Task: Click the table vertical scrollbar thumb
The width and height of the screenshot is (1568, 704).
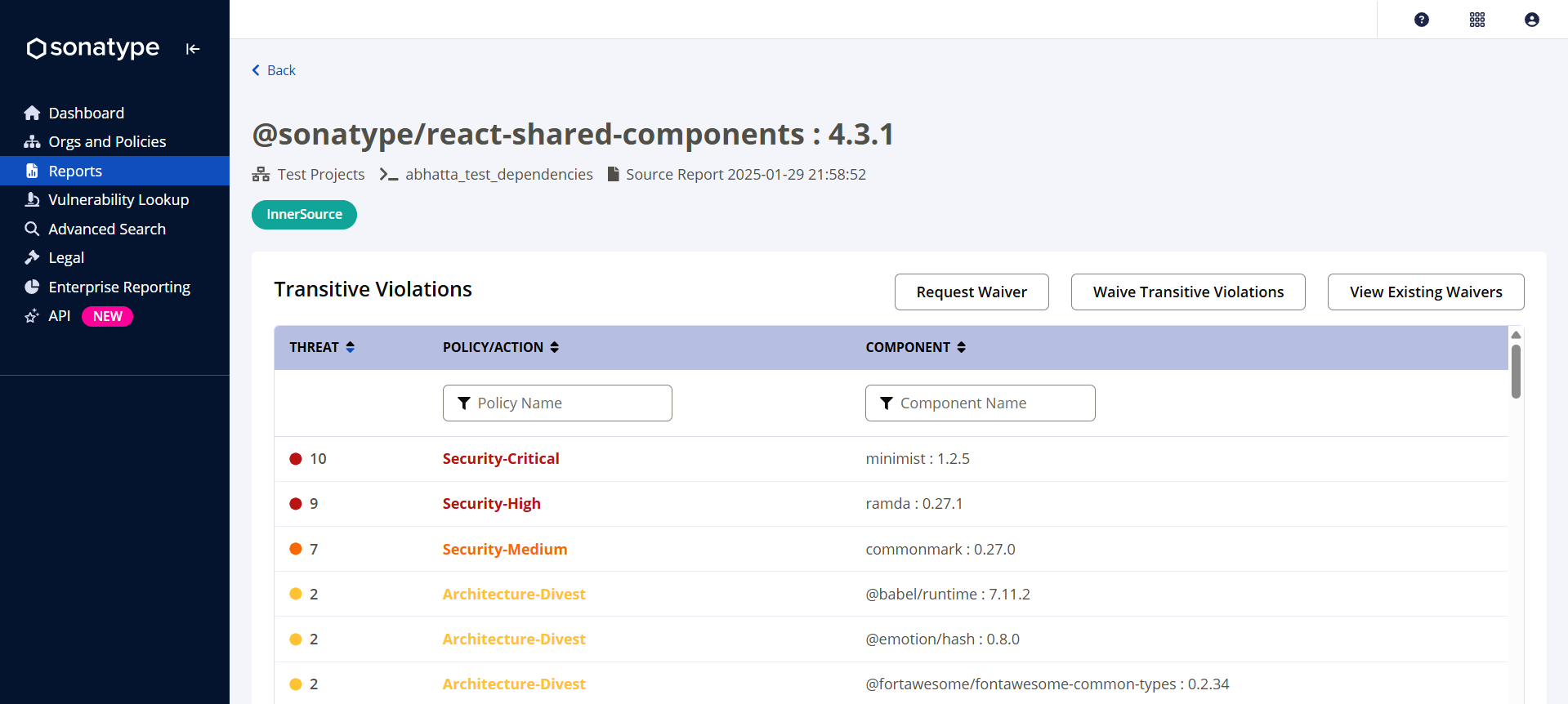Action: click(x=1516, y=372)
